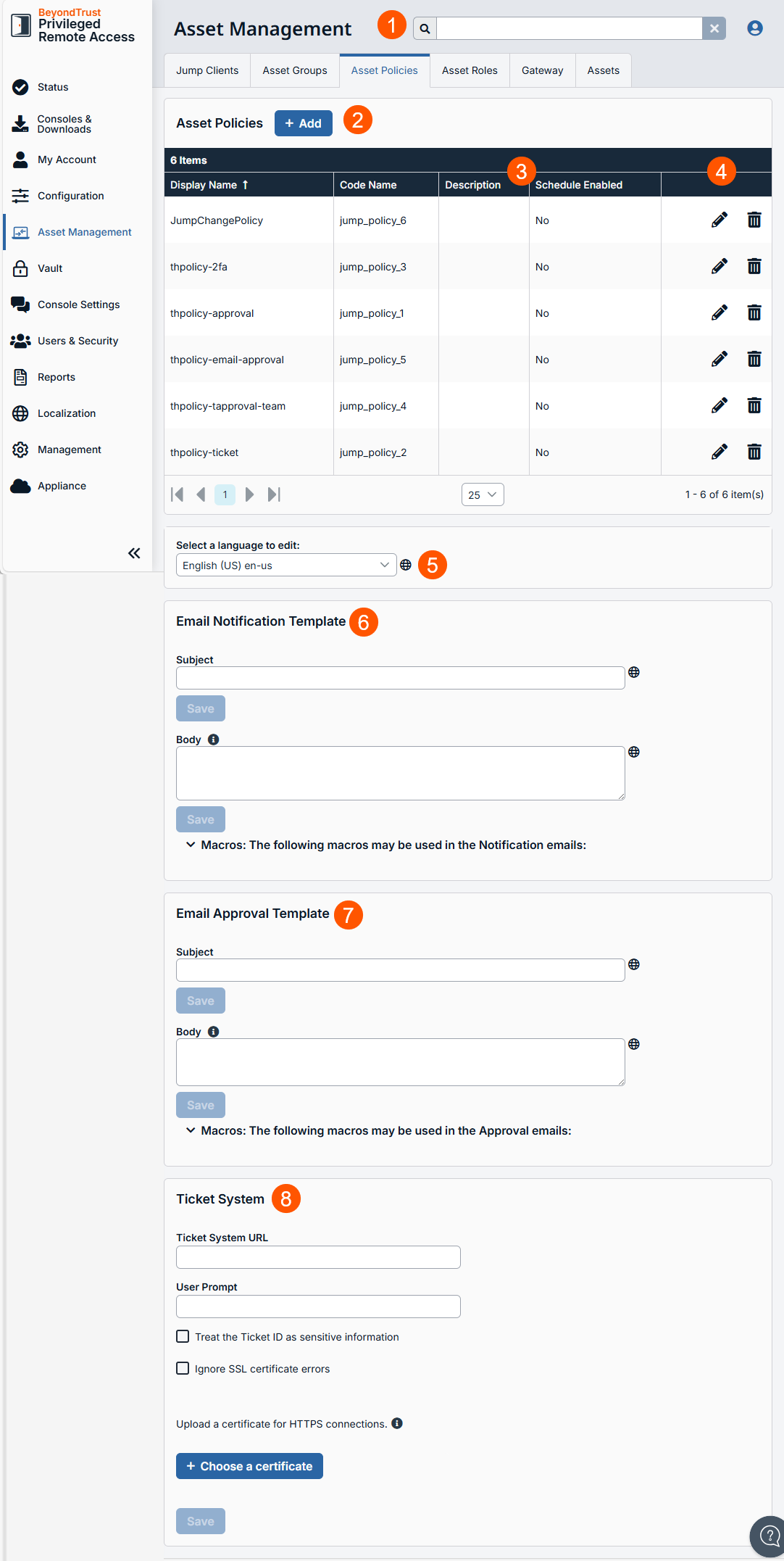
Task: Check Ignore SSL certificate errors
Action: 183,1368
